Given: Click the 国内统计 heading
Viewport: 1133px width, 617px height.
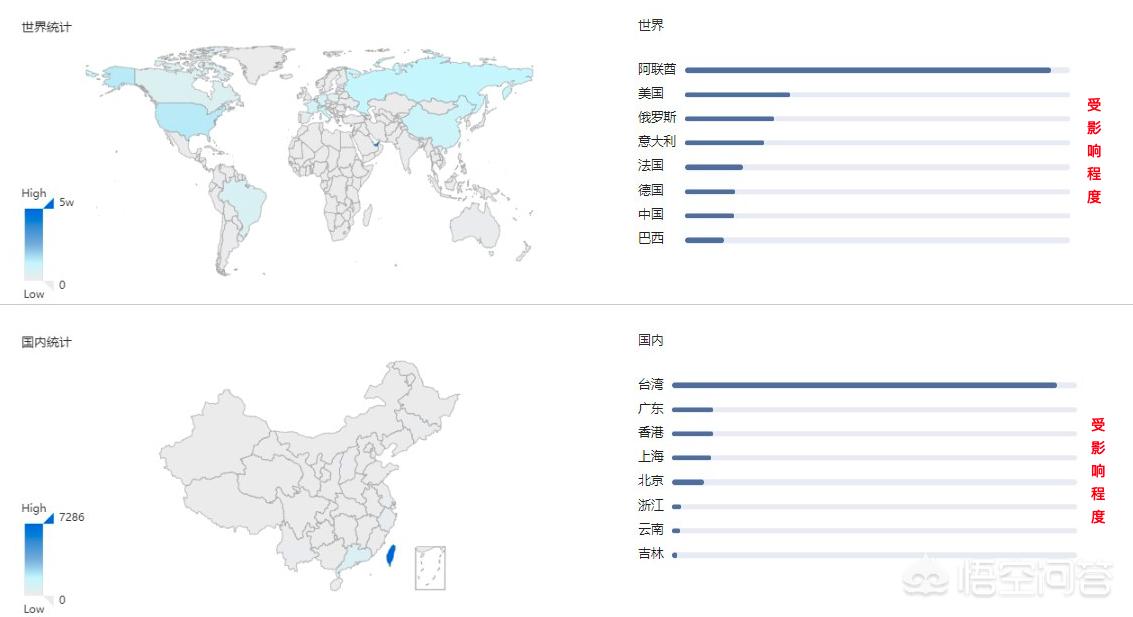Looking at the screenshot, I should coord(47,342).
